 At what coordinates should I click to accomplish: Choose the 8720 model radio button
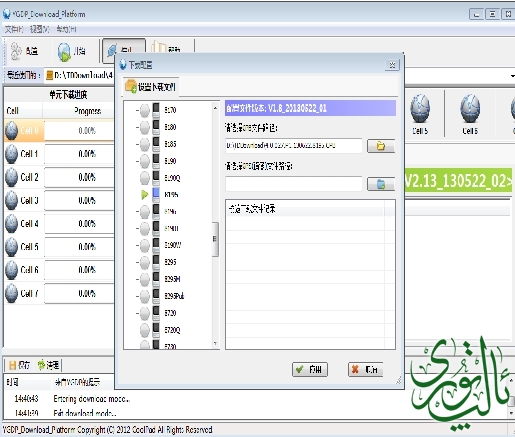[x=145, y=313]
